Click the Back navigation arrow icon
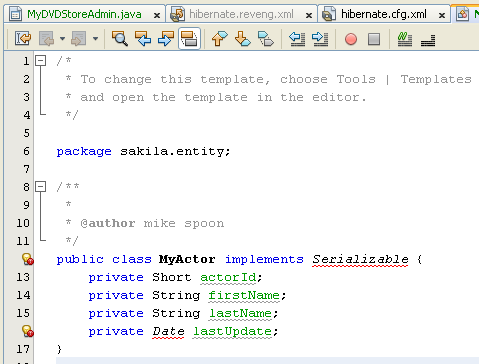Viewport: 479px width, 364px height. [47, 39]
